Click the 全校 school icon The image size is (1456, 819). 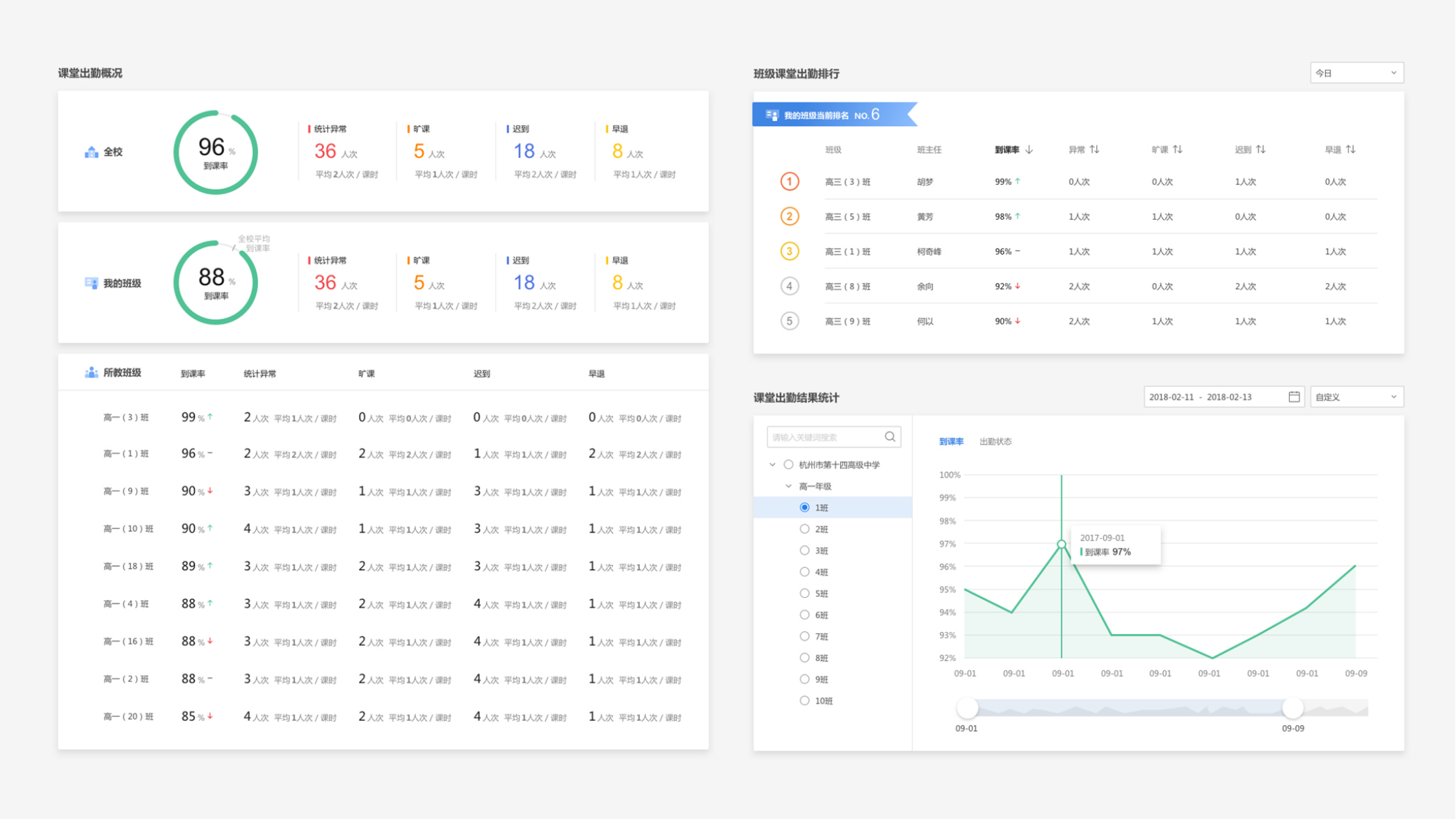[91, 152]
